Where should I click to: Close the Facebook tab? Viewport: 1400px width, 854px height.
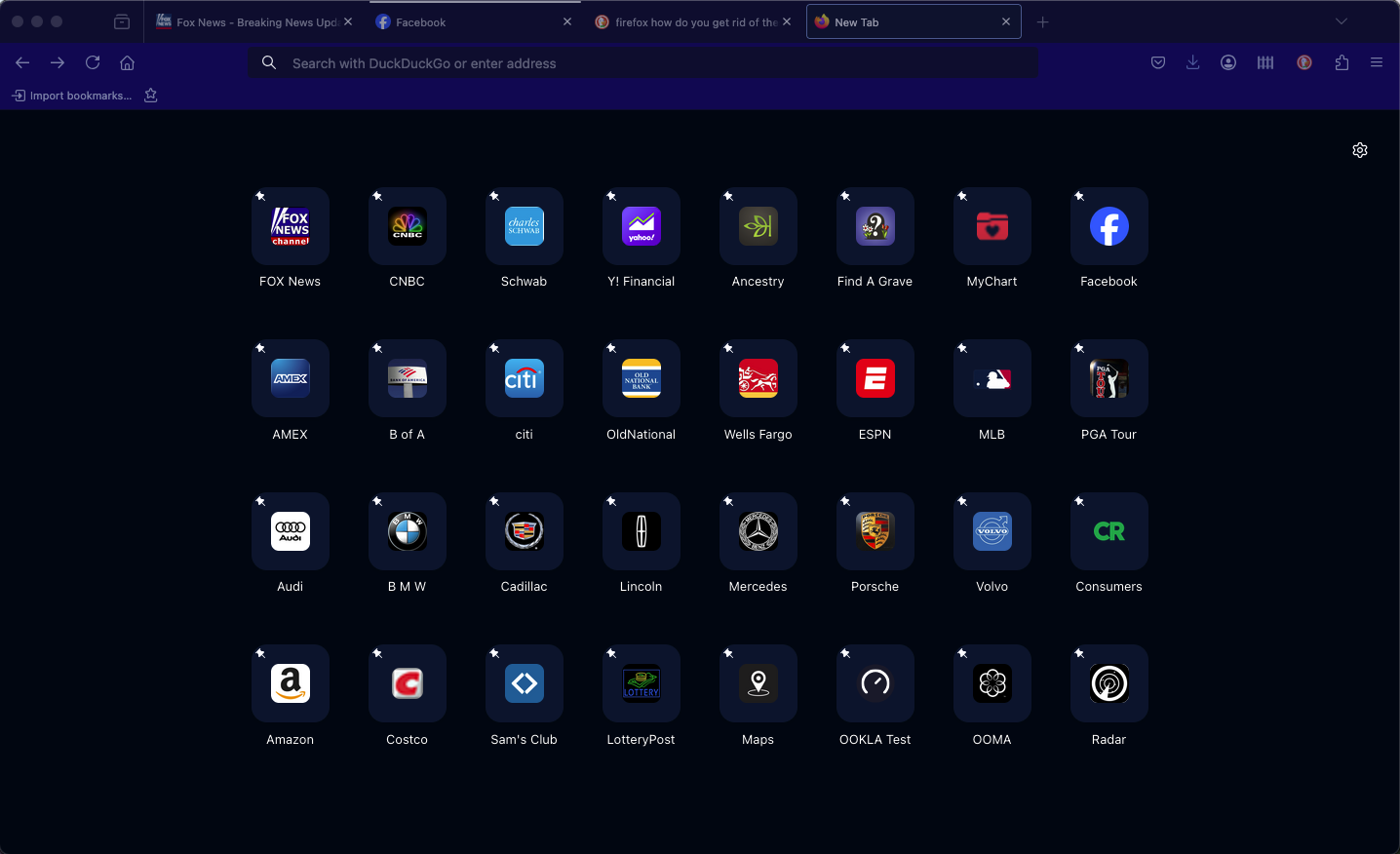[x=567, y=21]
